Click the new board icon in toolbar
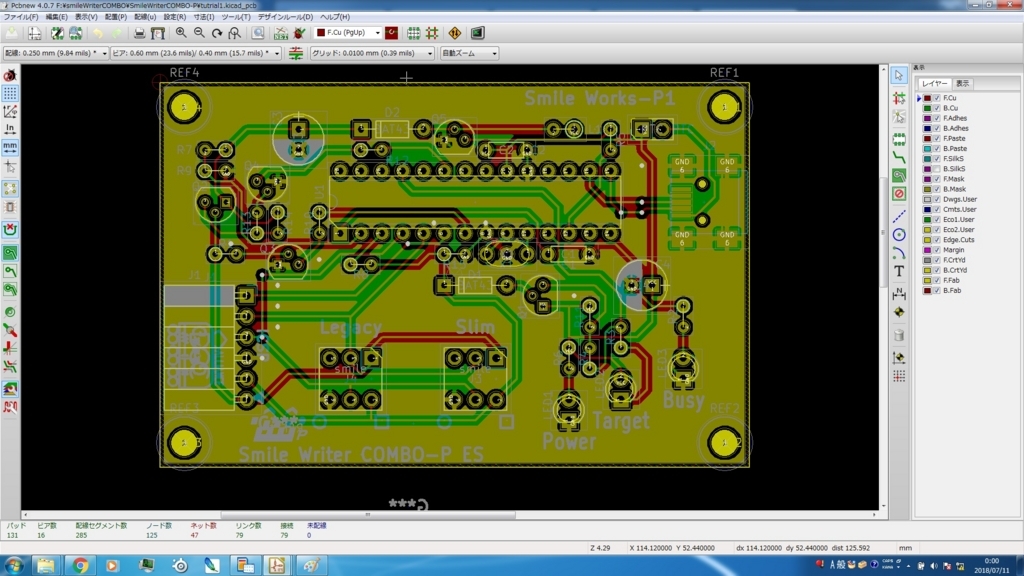The width and height of the screenshot is (1024, 576). [12, 33]
